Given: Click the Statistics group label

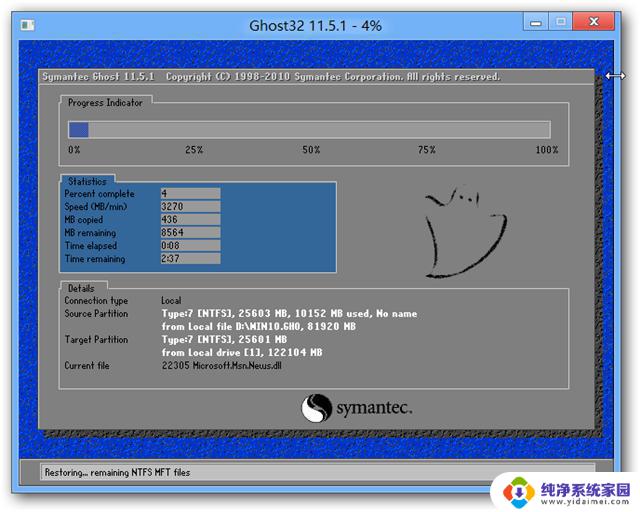Looking at the screenshot, I should click(87, 181).
